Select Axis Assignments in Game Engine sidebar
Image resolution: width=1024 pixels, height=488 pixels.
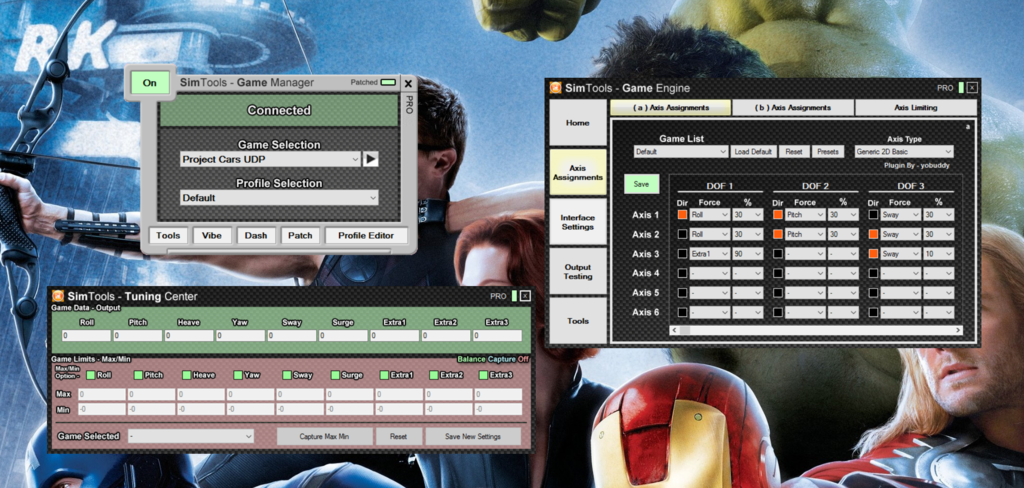578,172
